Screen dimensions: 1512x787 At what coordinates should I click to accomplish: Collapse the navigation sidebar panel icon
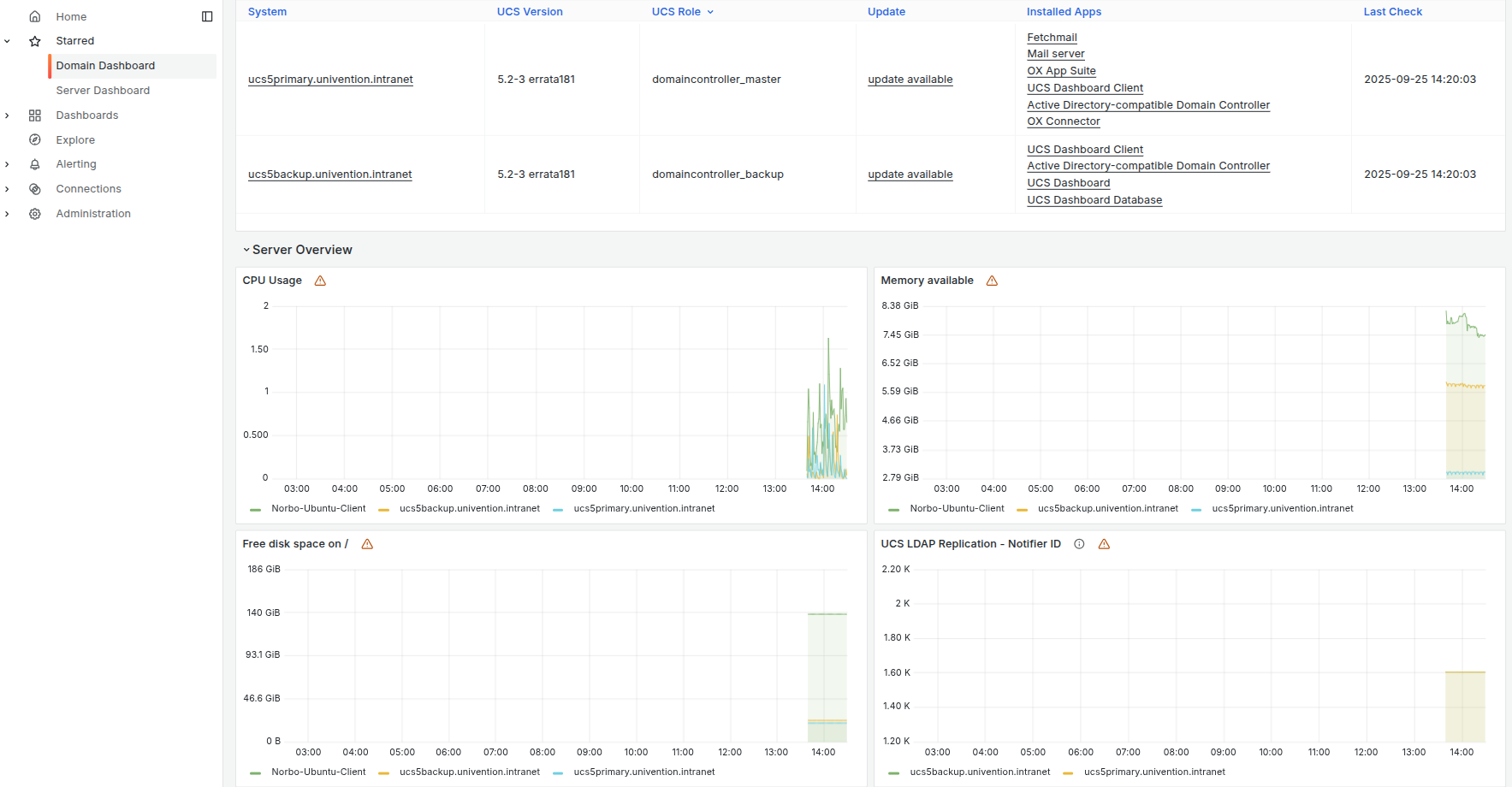tap(205, 15)
